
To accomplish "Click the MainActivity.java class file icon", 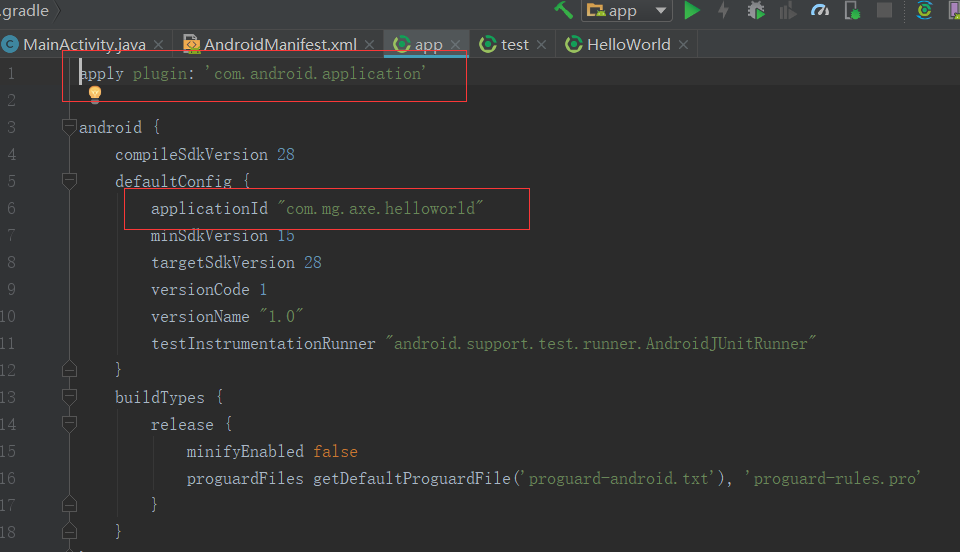I will coord(10,44).
